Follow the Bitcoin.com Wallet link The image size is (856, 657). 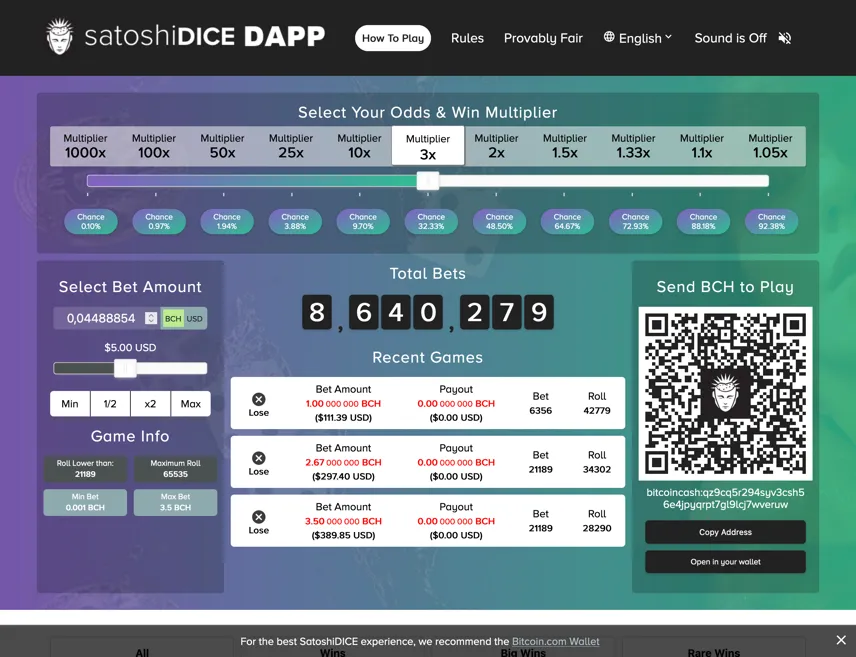tap(555, 641)
